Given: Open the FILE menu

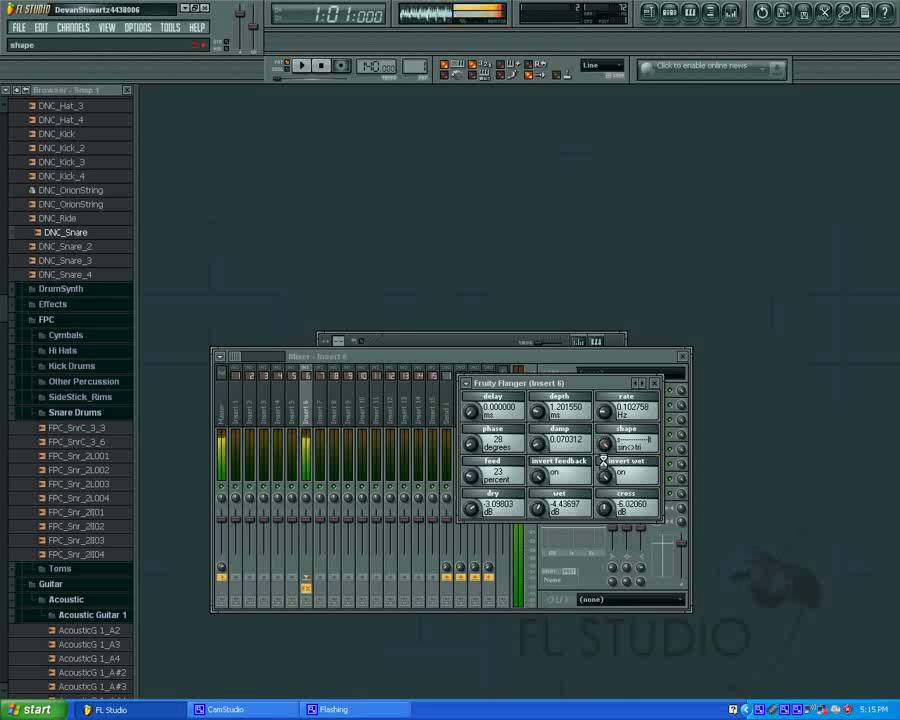Looking at the screenshot, I should 19,28.
